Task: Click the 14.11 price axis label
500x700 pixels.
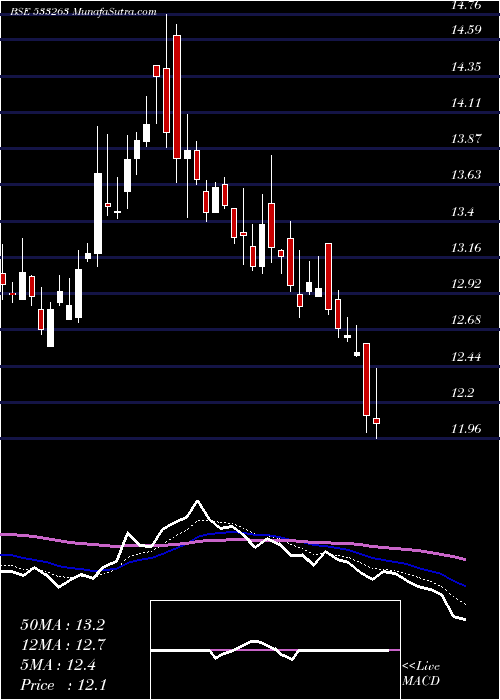Action: pos(466,103)
